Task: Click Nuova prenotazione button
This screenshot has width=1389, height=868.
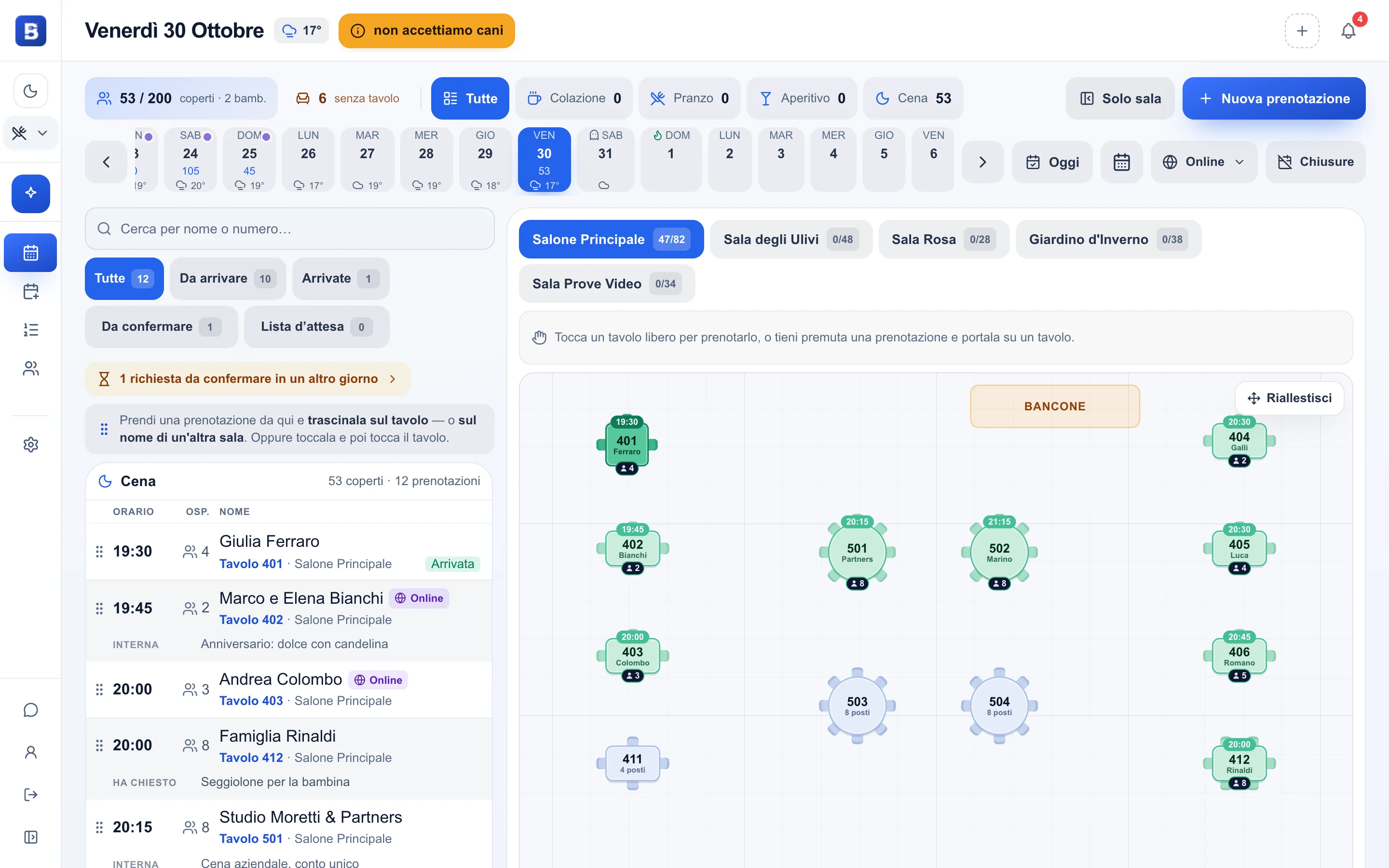Action: (x=1274, y=98)
